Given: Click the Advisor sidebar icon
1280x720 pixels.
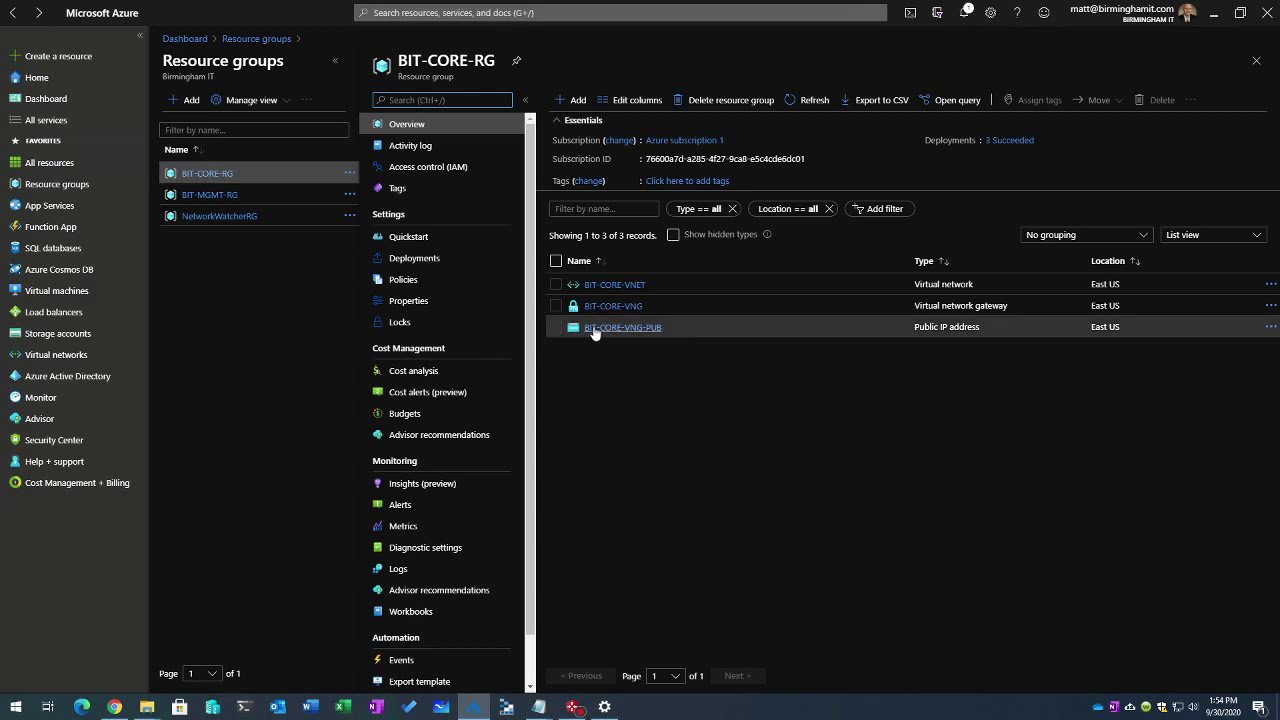Looking at the screenshot, I should pyautogui.click(x=15, y=419).
